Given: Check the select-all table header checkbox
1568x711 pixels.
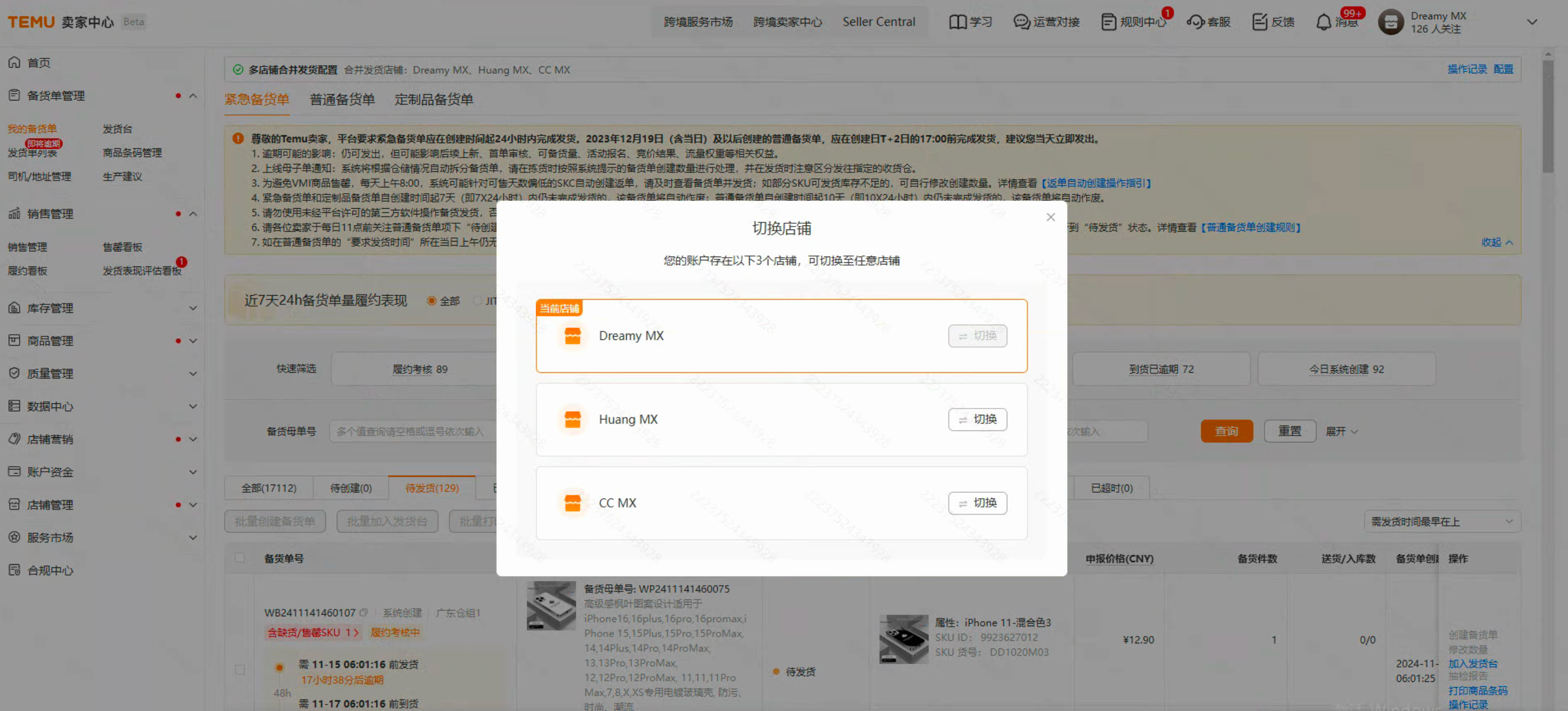Looking at the screenshot, I should 240,557.
